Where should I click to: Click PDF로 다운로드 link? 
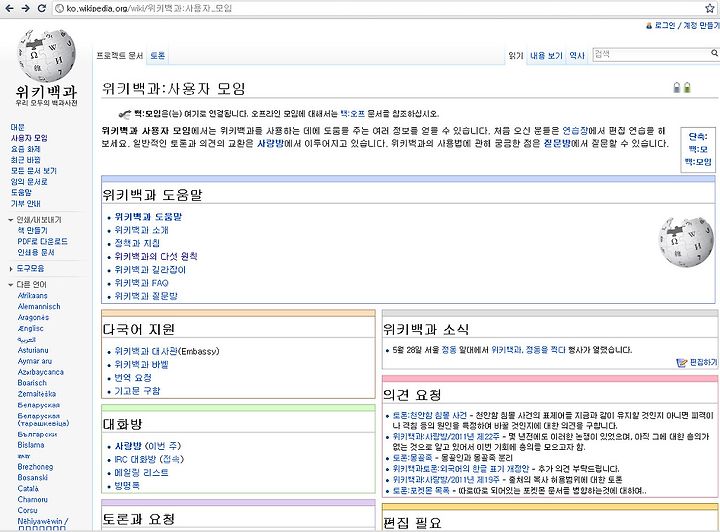(x=43, y=241)
